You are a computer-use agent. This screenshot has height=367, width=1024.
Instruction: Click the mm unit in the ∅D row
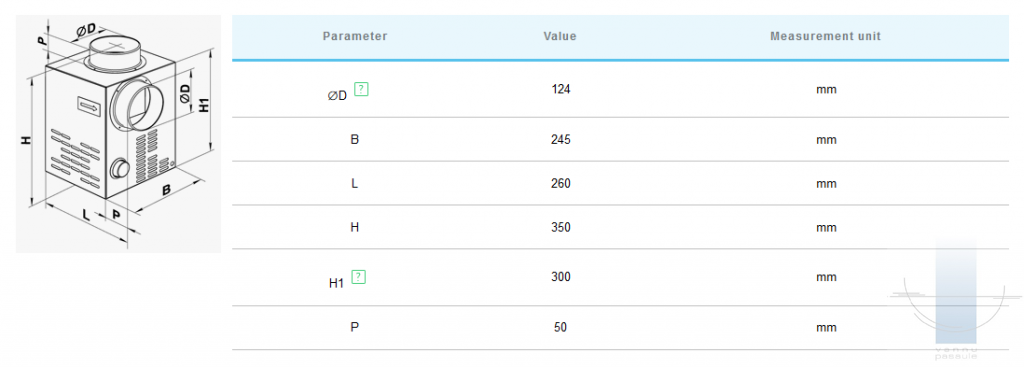(825, 90)
